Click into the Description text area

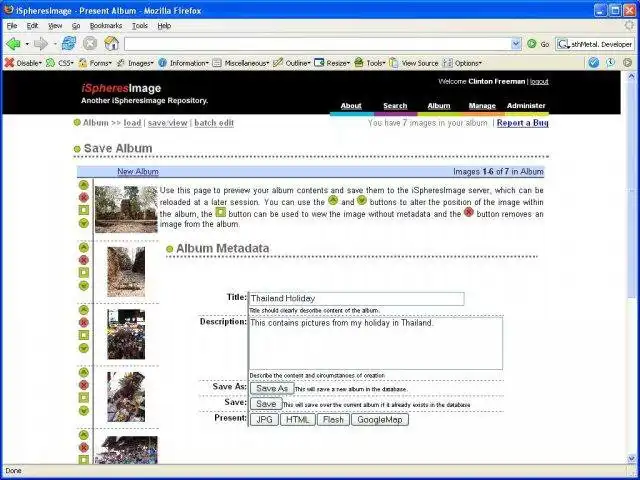click(x=376, y=344)
